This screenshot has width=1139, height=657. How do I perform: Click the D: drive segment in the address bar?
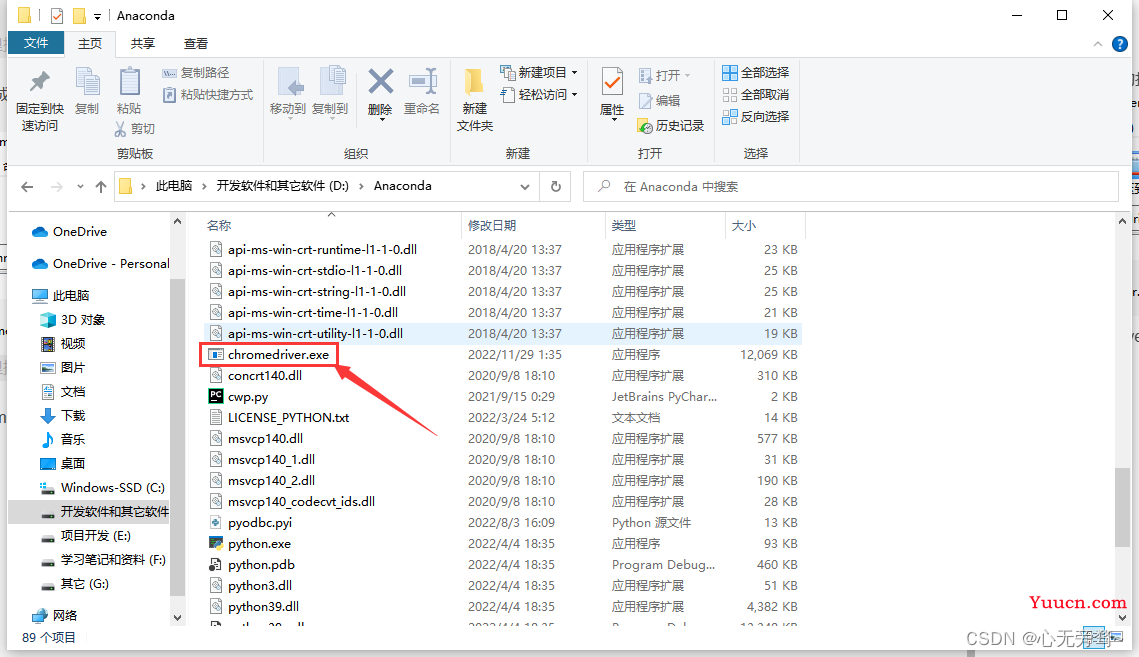[x=283, y=186]
